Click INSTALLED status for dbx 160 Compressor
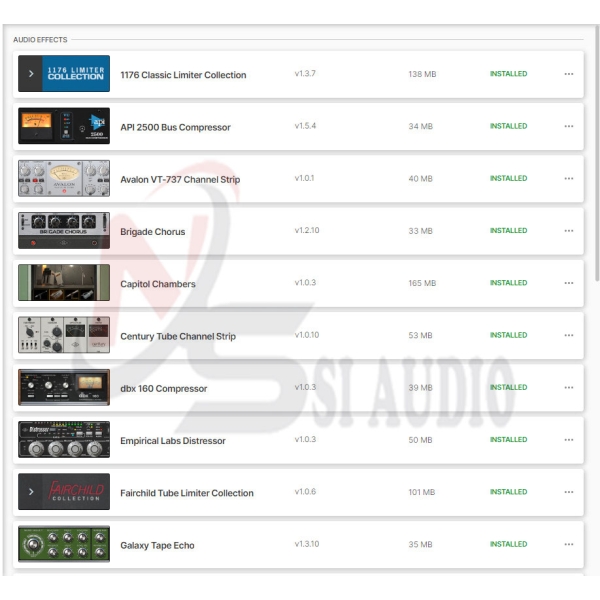 (x=509, y=387)
